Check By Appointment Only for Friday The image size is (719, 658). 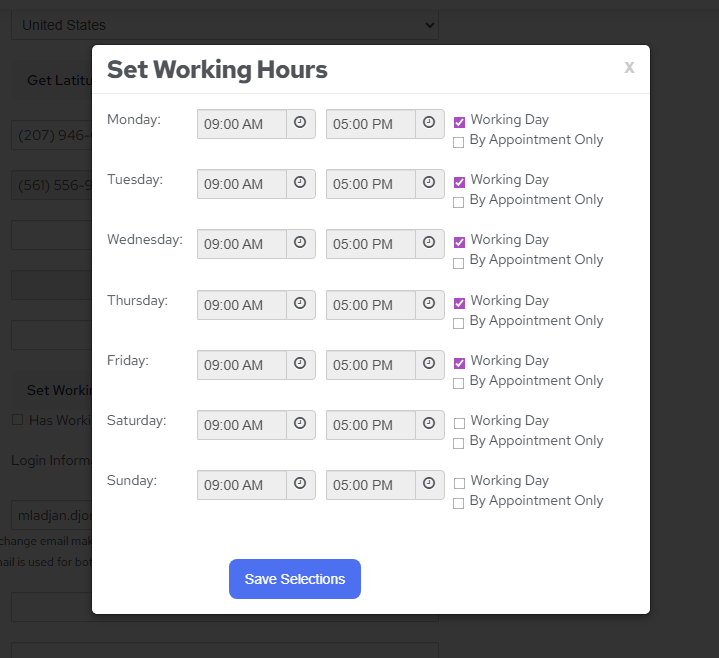[x=459, y=383]
